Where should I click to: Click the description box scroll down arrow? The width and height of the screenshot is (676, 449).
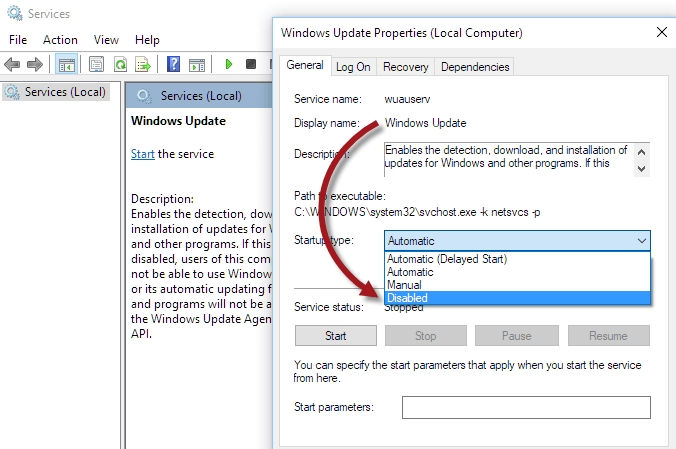[642, 169]
